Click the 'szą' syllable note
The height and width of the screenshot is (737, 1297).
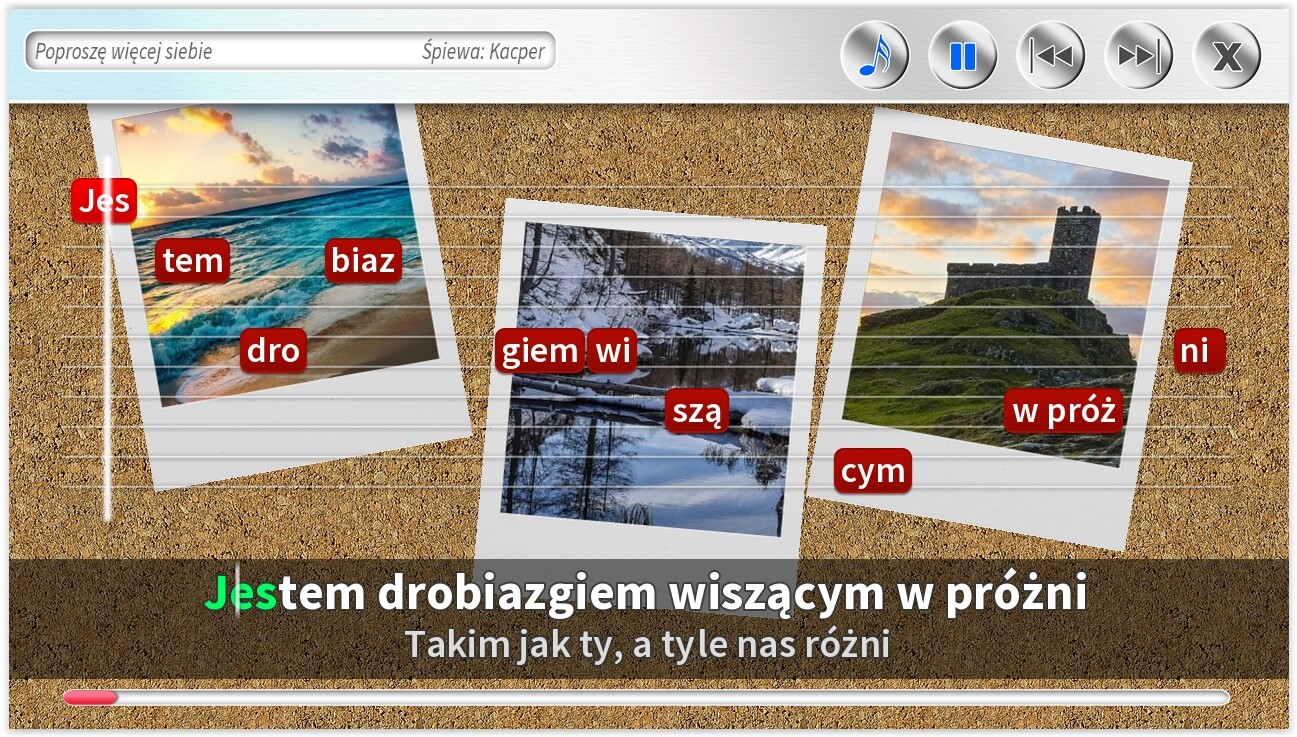697,410
